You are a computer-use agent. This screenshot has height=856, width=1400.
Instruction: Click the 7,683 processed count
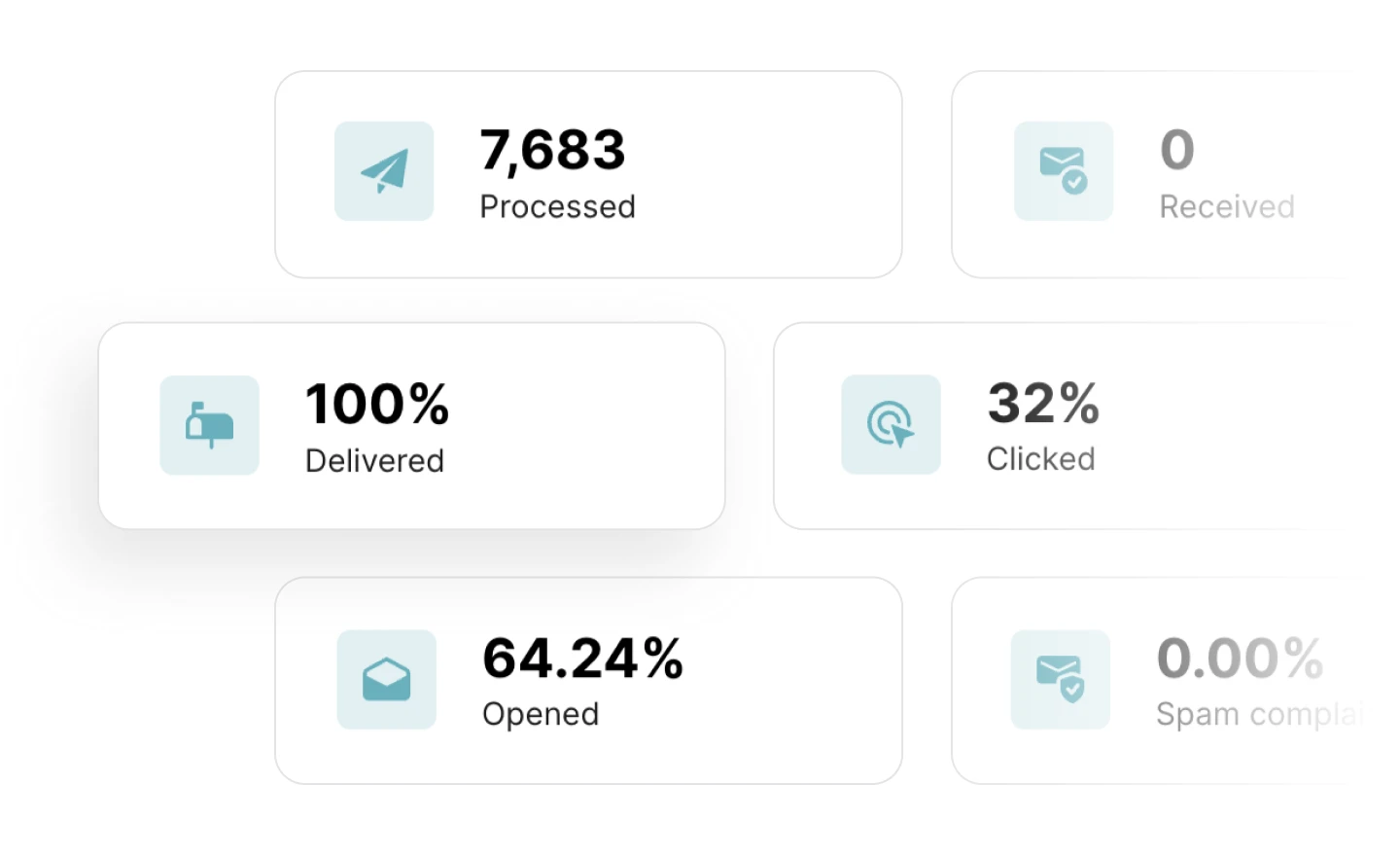(x=552, y=151)
